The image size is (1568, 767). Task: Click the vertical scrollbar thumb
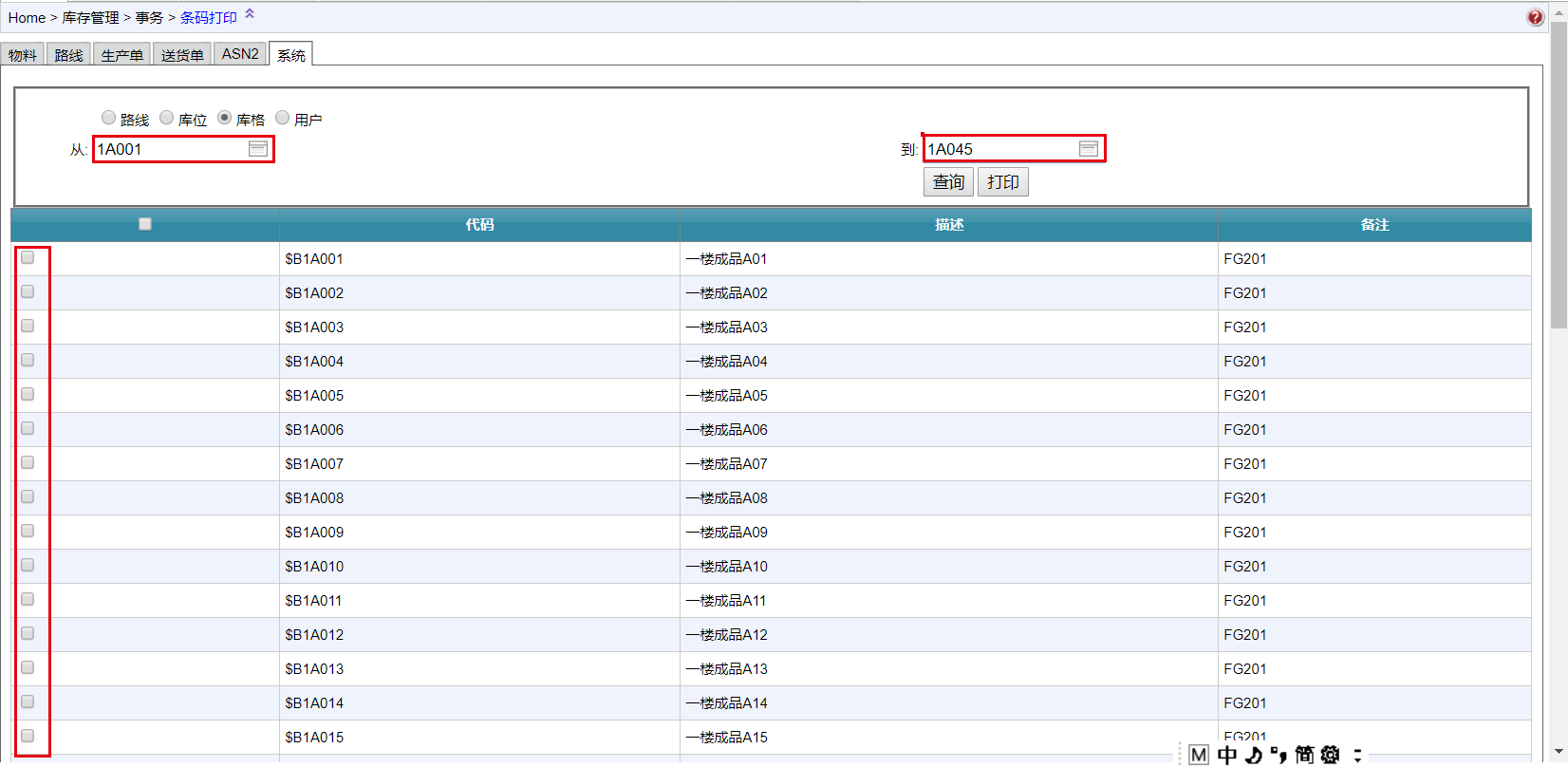point(1558,176)
